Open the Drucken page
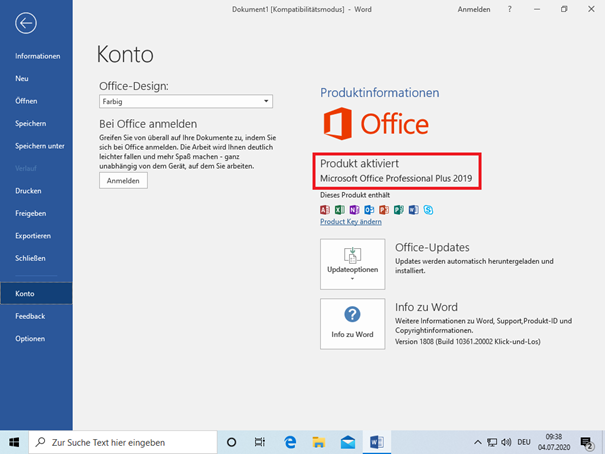Screen dimensions: 605x454 (28, 190)
